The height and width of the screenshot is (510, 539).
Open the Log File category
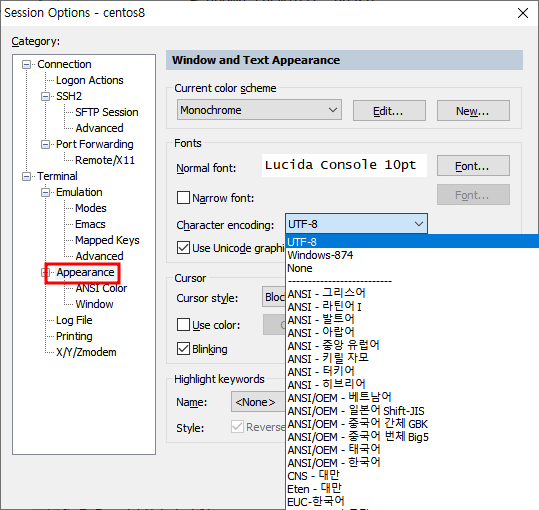[74, 320]
